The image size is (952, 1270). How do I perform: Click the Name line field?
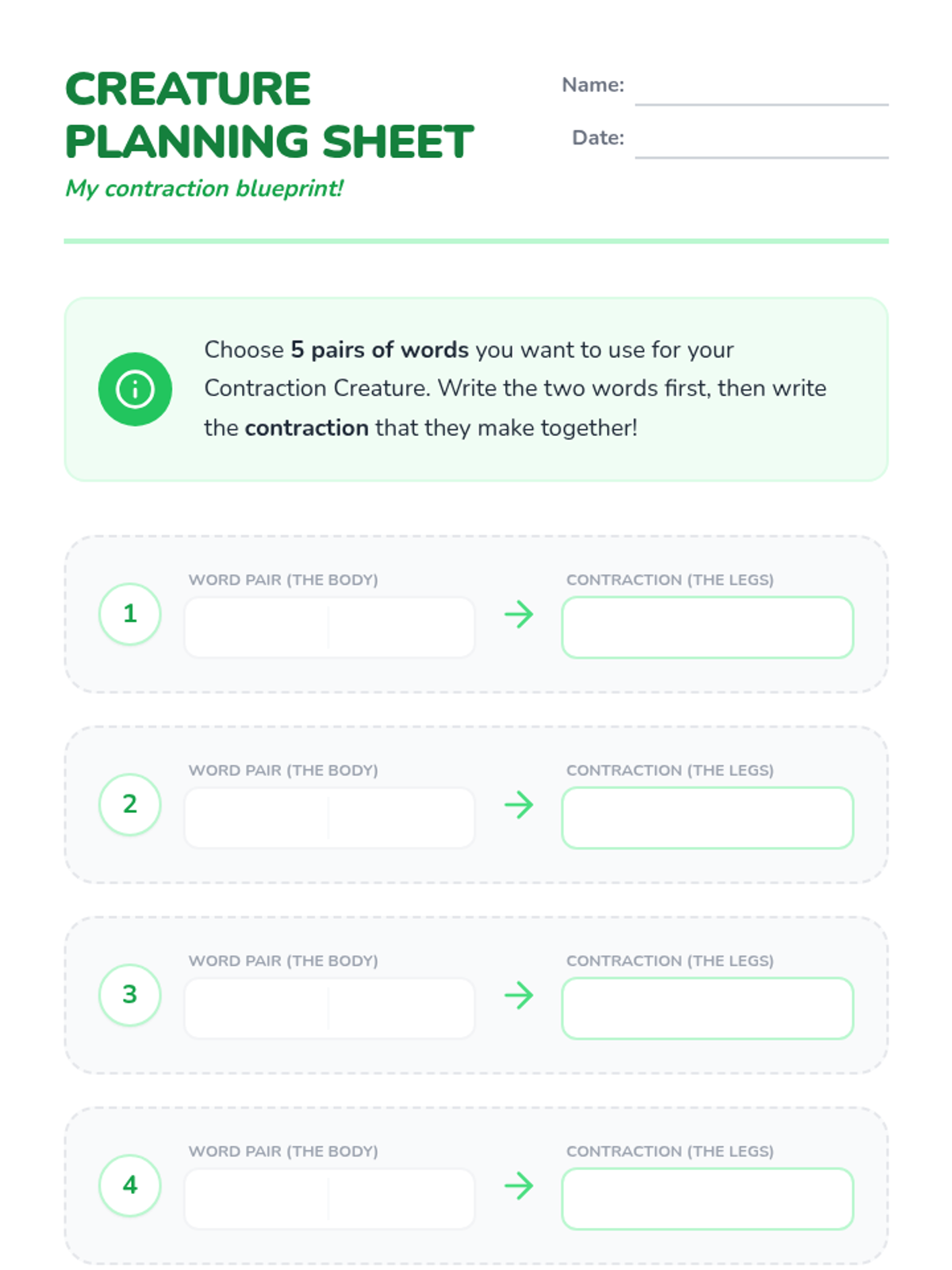coord(762,87)
